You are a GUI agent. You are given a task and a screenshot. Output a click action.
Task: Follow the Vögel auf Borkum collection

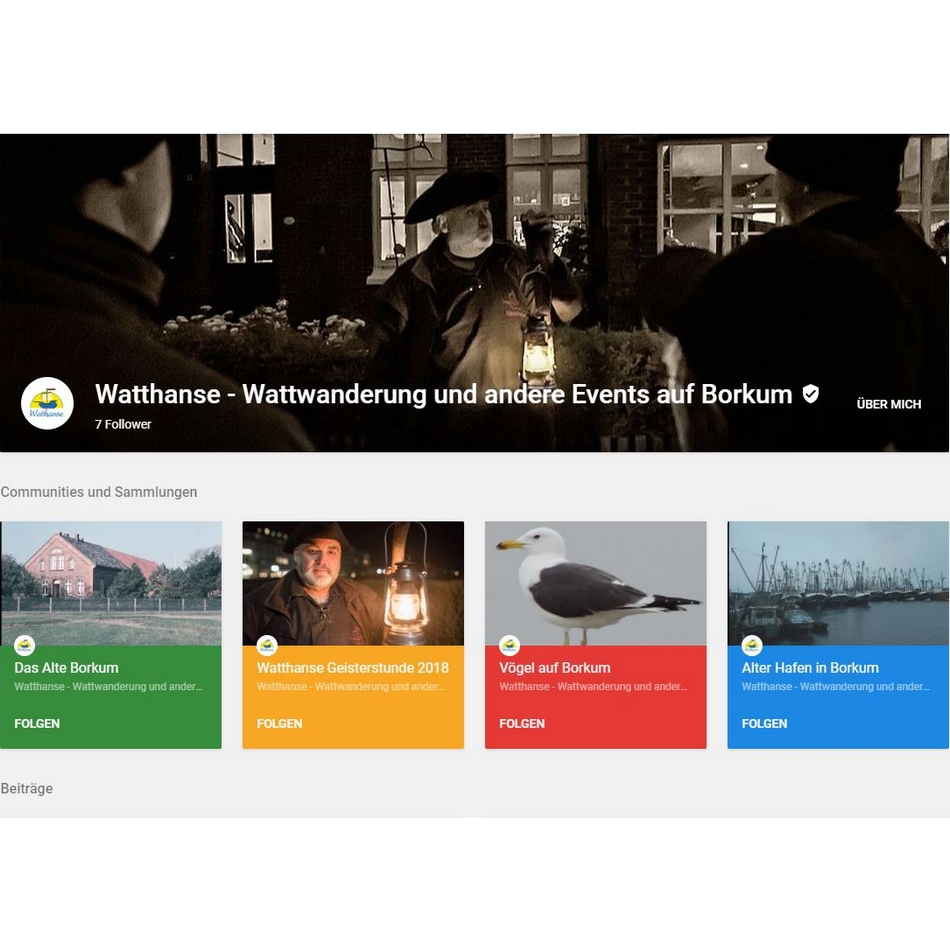[x=522, y=723]
